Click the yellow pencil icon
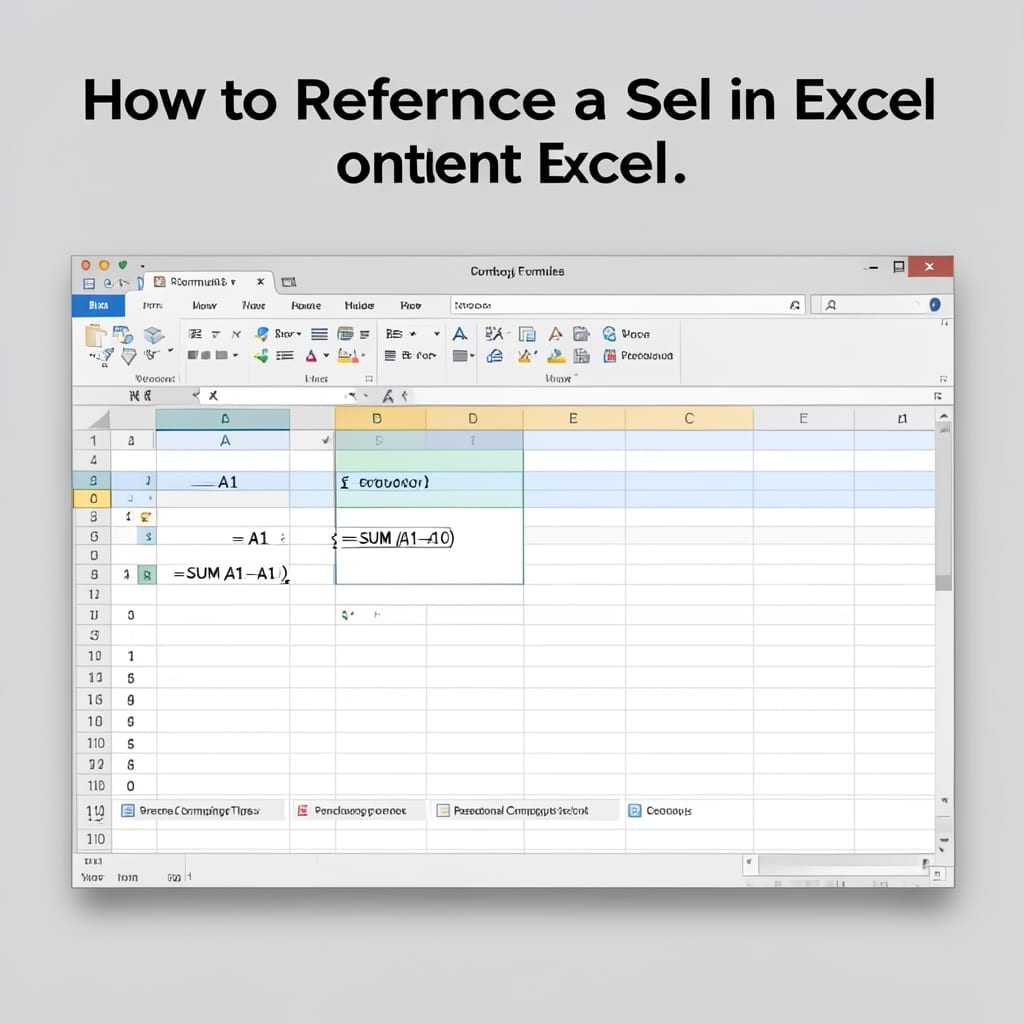The image size is (1024, 1024). coord(525,355)
